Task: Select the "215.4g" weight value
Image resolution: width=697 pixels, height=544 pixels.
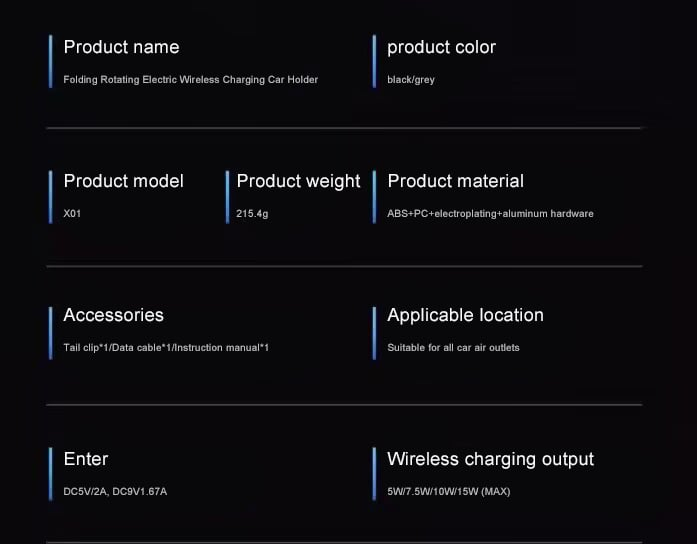Action: coord(252,214)
